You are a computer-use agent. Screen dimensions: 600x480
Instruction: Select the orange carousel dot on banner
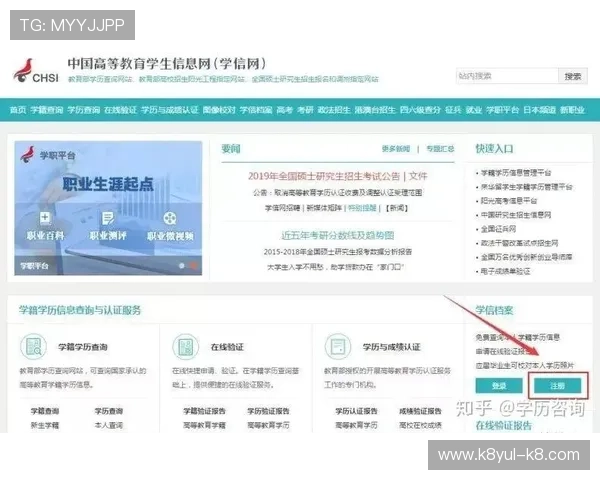194,265
